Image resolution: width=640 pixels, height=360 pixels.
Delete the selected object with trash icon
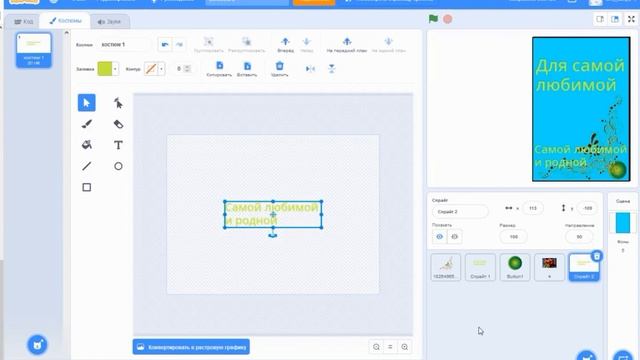[x=279, y=69]
